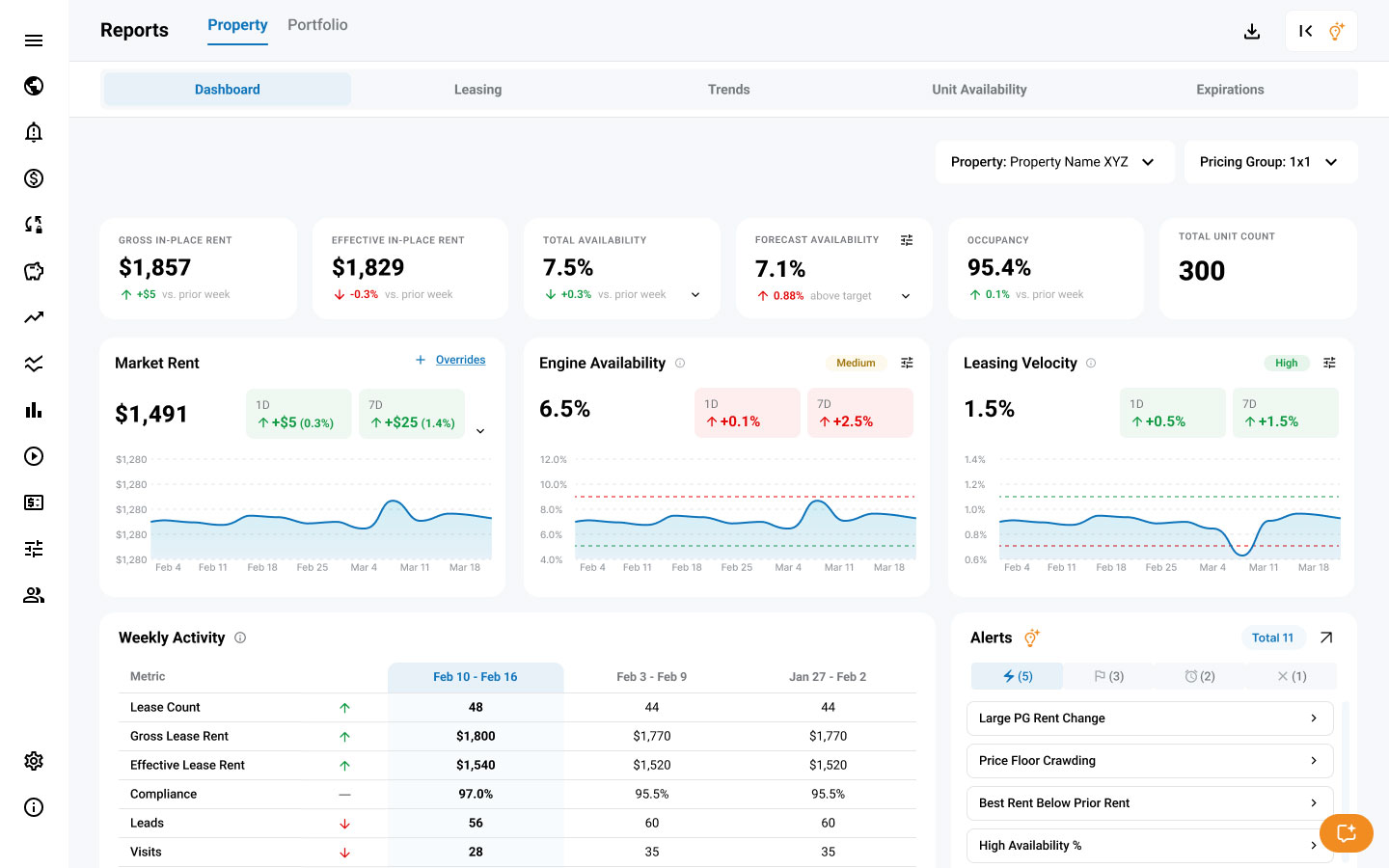Open Pricing Group 1x1 dropdown
Viewport: 1389px width, 868px height.
pyautogui.click(x=1270, y=162)
